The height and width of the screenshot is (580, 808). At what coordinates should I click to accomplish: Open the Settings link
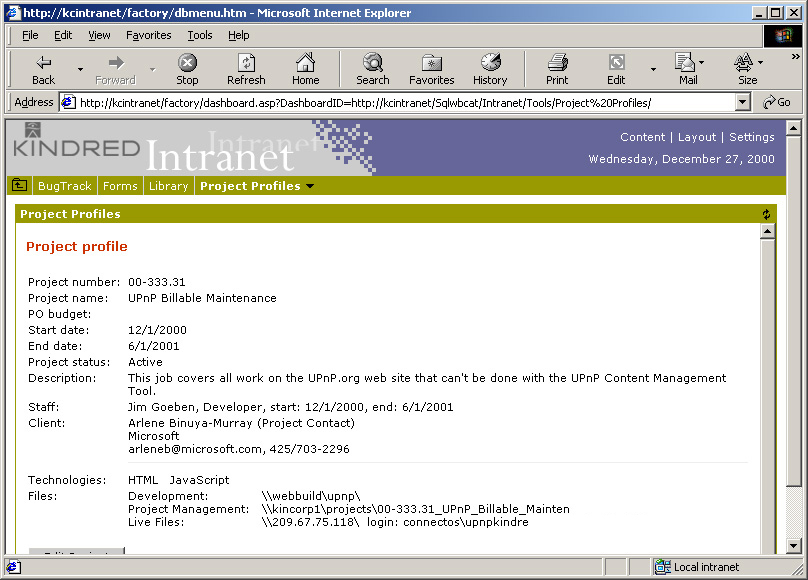click(752, 137)
